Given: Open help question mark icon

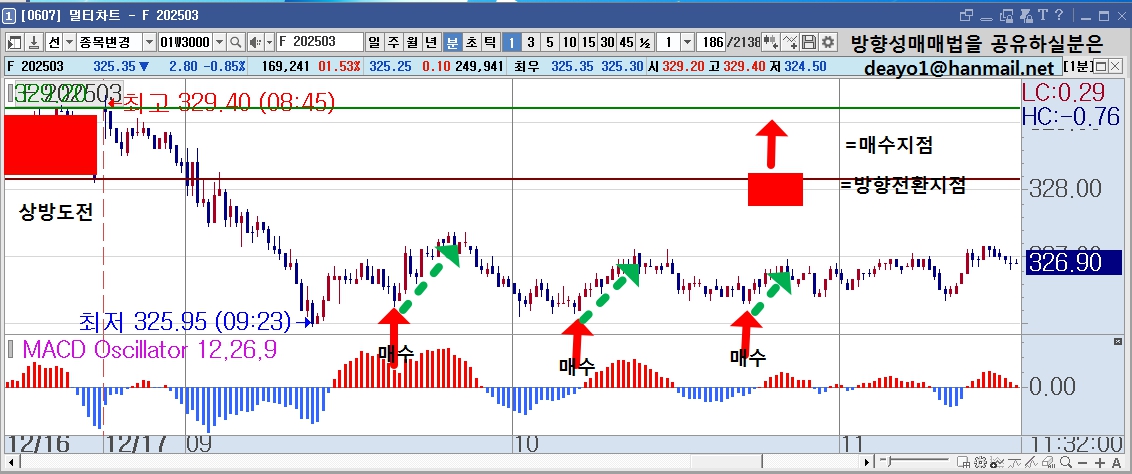Looking at the screenshot, I should coord(1059,15).
